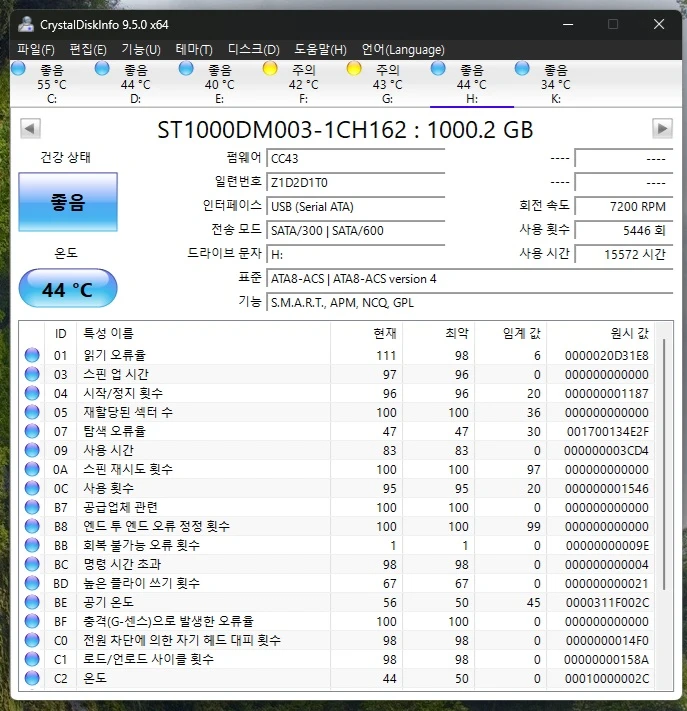The width and height of the screenshot is (687, 711).
Task: Open the 테마(T) menu
Action: (x=194, y=49)
